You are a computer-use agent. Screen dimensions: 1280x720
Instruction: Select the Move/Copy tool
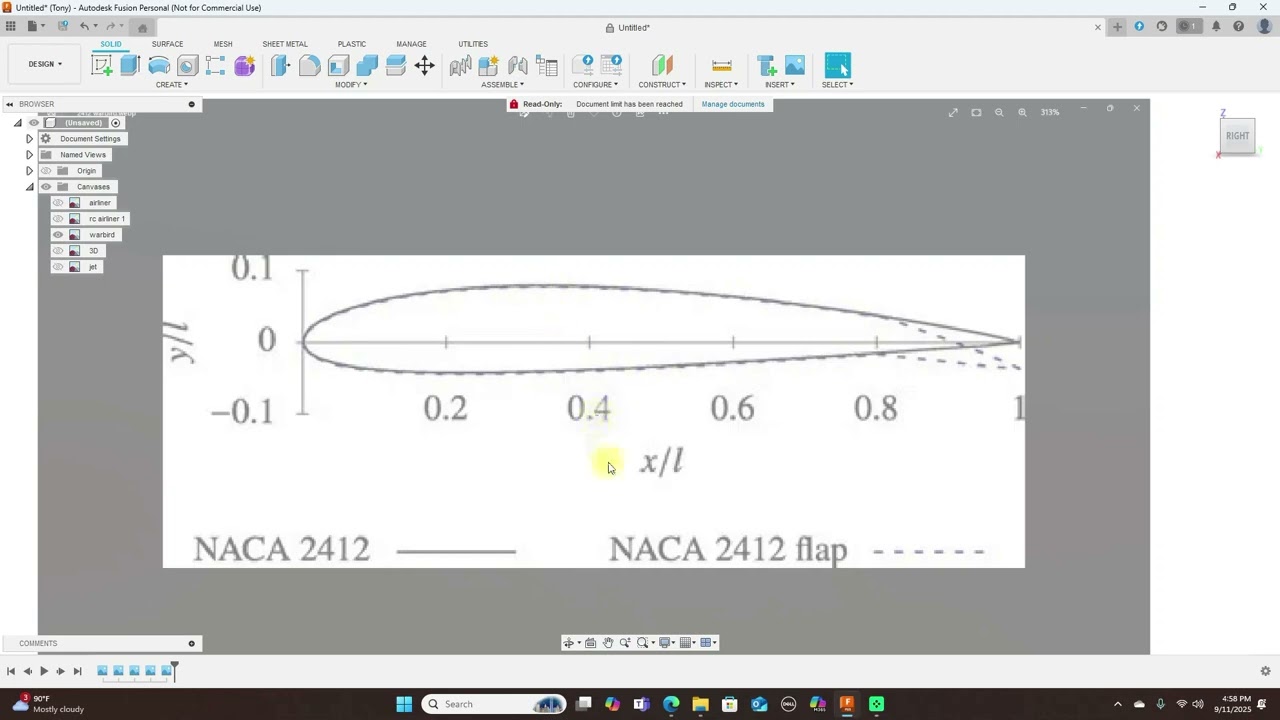(425, 66)
